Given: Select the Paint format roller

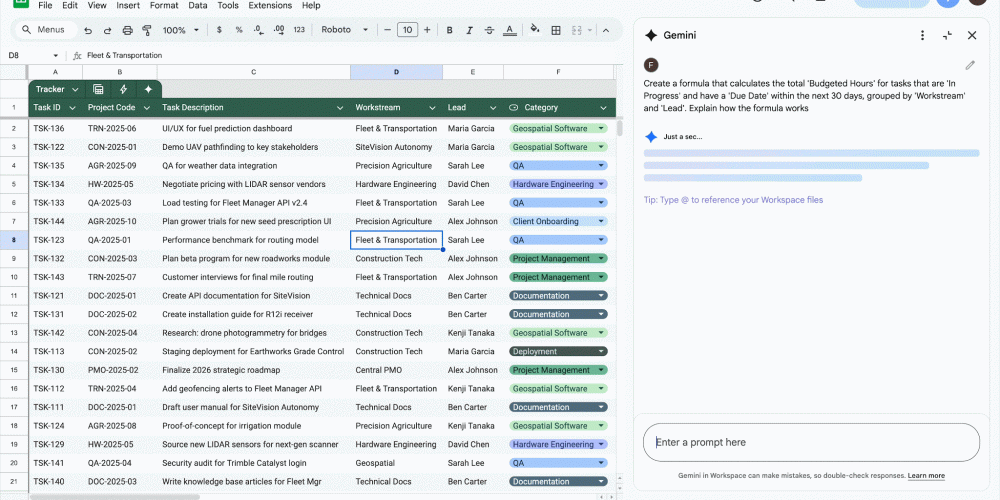Looking at the screenshot, I should 147,30.
